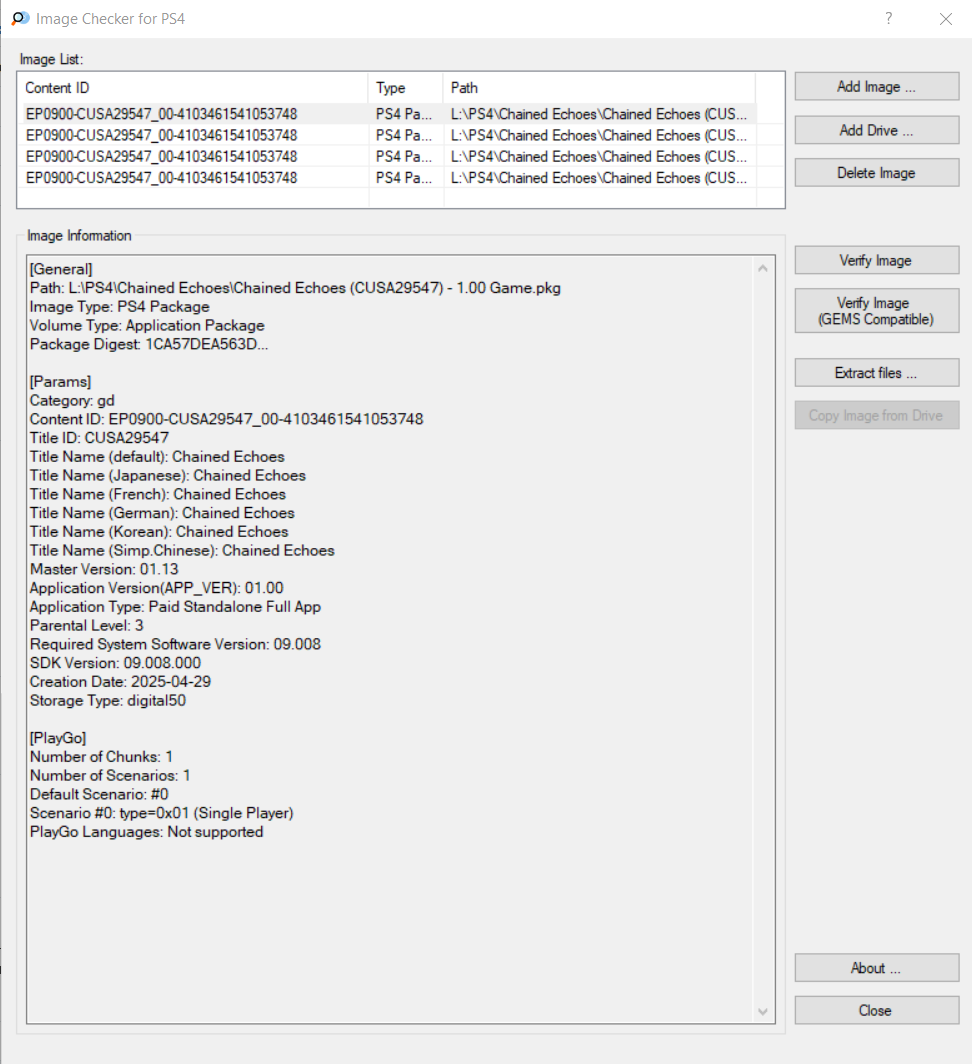Click the Image Type: PS4 Package line
Viewport: 972px width, 1064px height.
[119, 307]
